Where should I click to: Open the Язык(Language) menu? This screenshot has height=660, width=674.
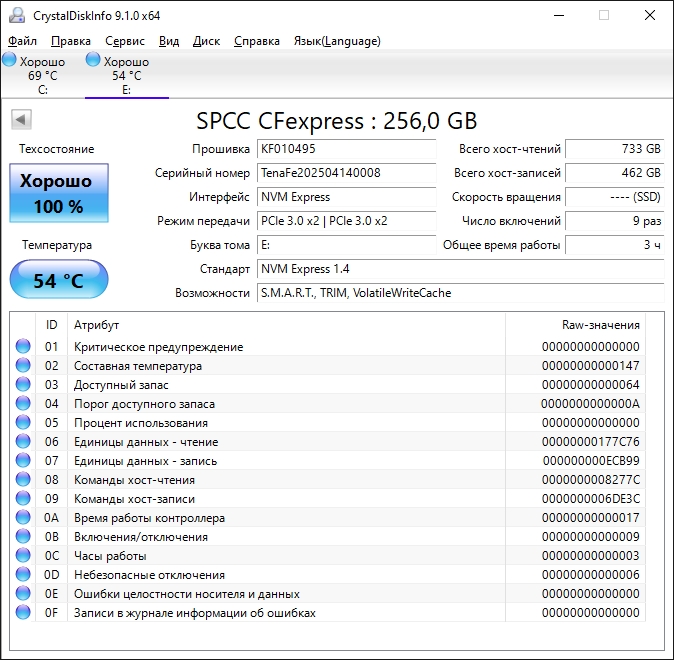[x=336, y=41]
